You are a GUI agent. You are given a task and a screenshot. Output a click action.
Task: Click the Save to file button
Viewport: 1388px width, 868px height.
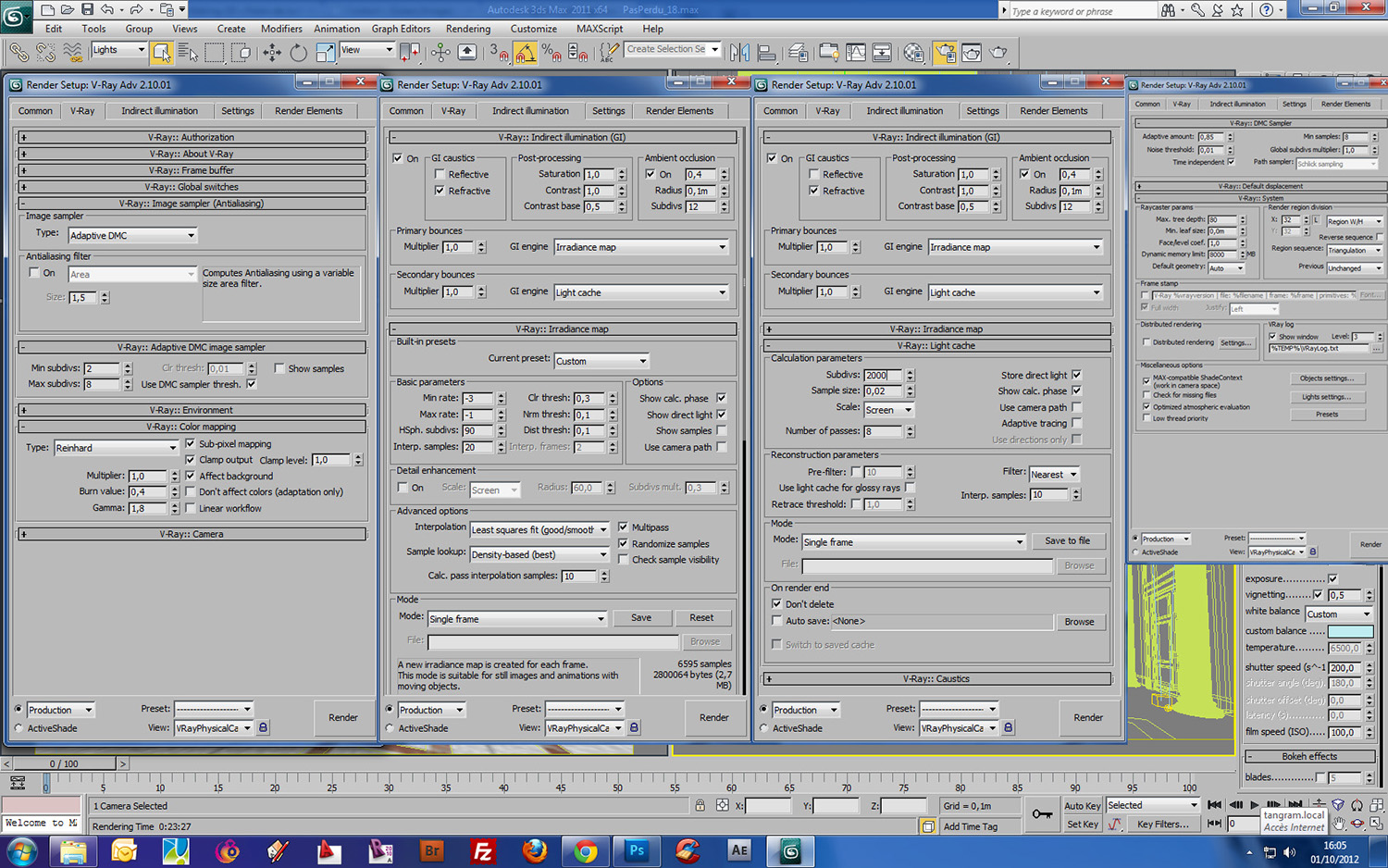[x=1067, y=540]
